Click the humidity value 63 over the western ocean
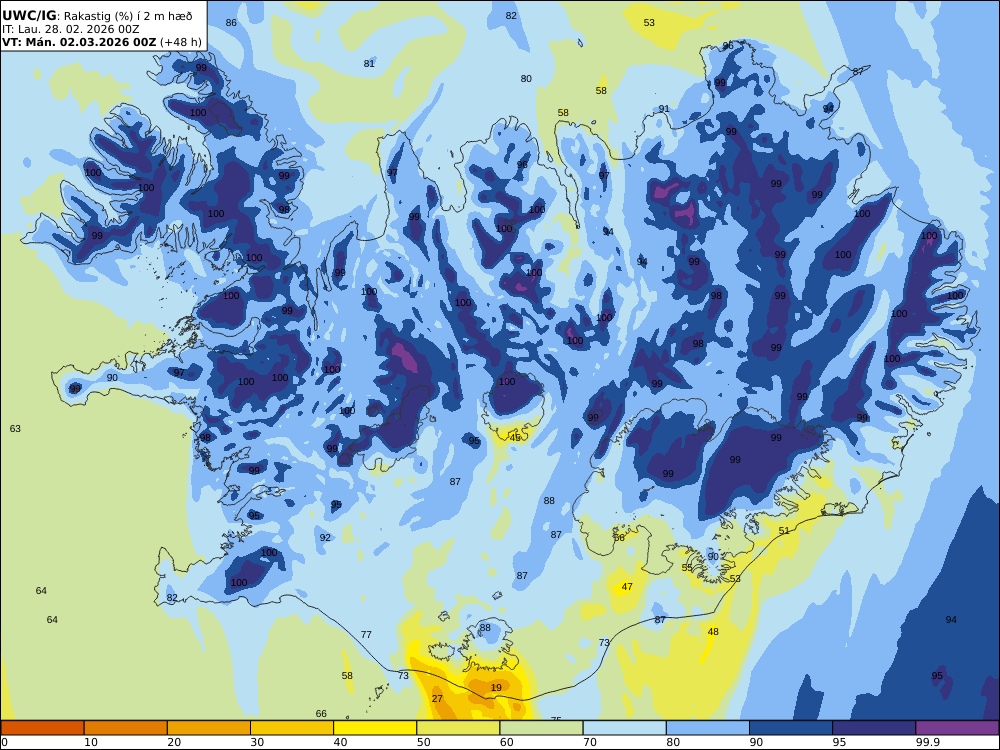 click(x=15, y=429)
